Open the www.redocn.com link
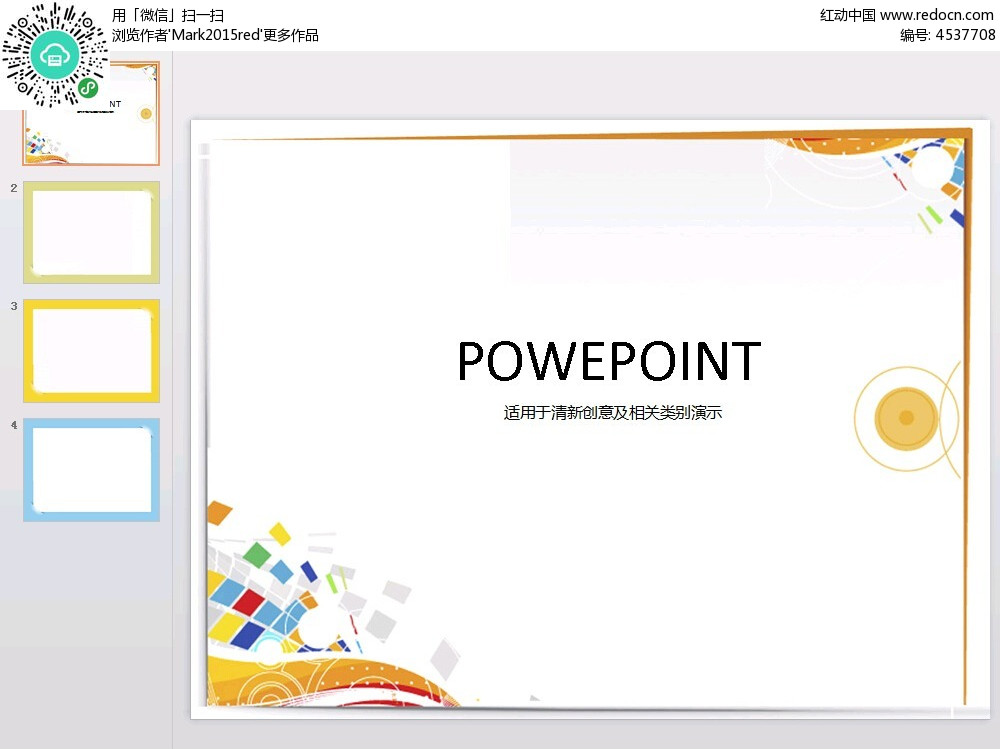The width and height of the screenshot is (1000, 749). point(937,15)
